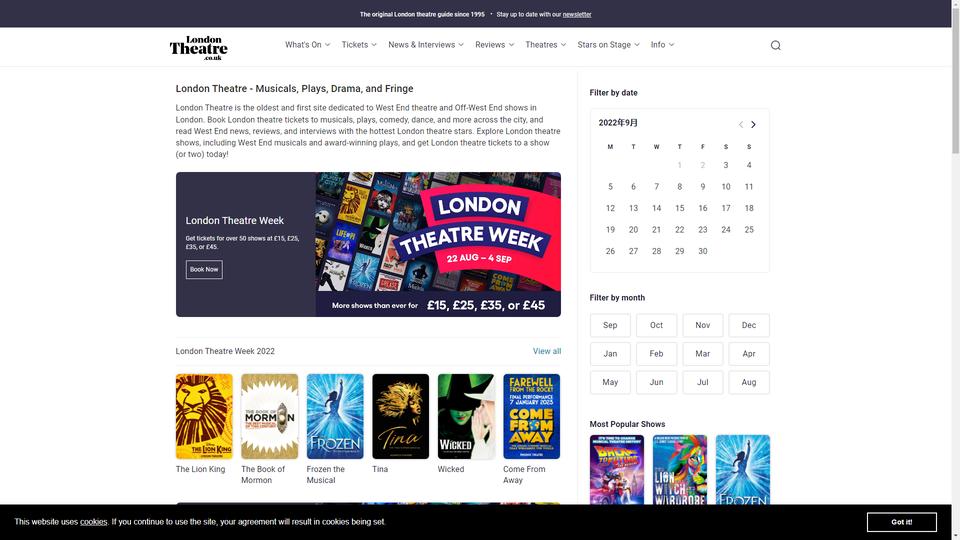Go to previous month in calendar
The height and width of the screenshot is (540, 960).
tap(740, 124)
